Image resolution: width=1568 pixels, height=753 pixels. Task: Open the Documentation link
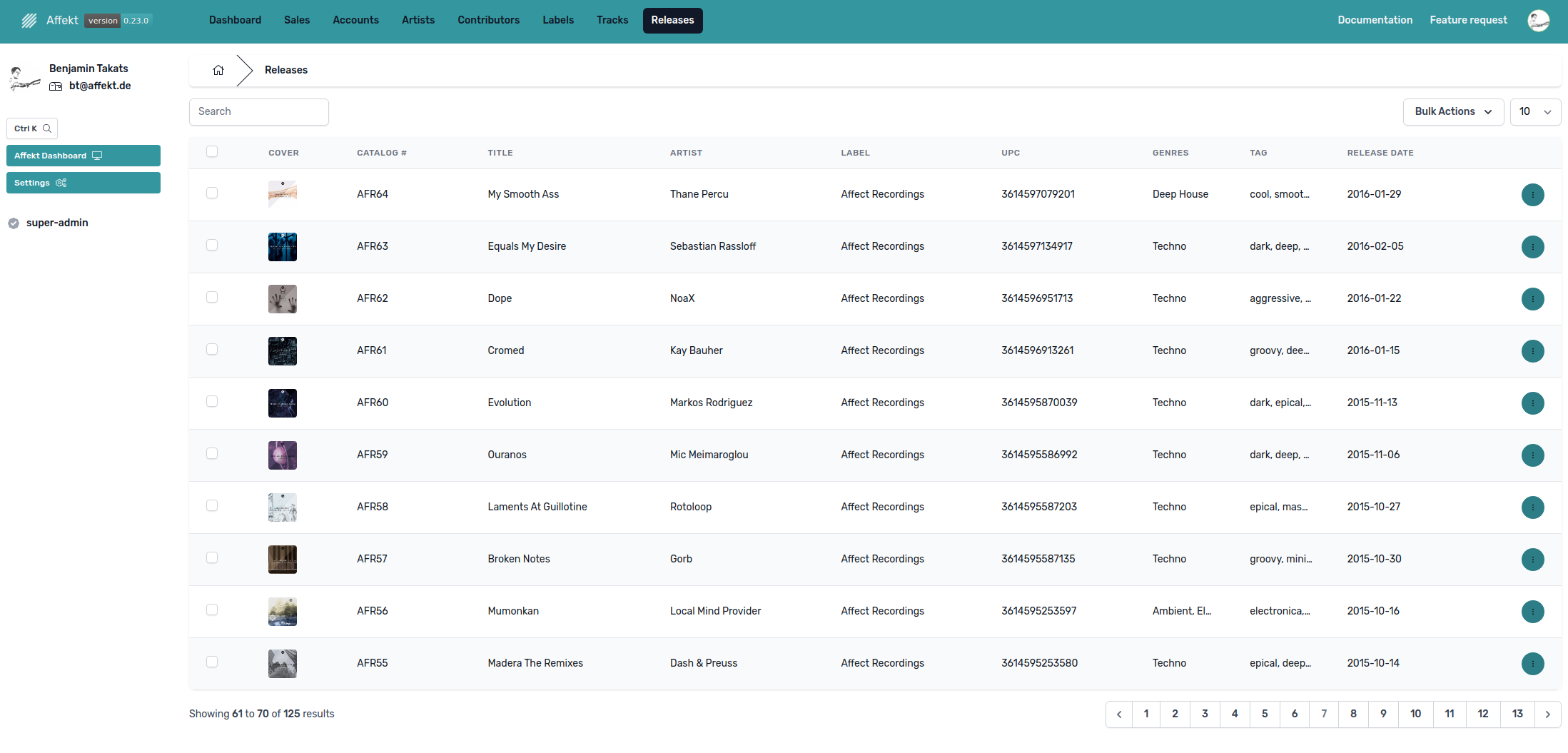click(1374, 20)
